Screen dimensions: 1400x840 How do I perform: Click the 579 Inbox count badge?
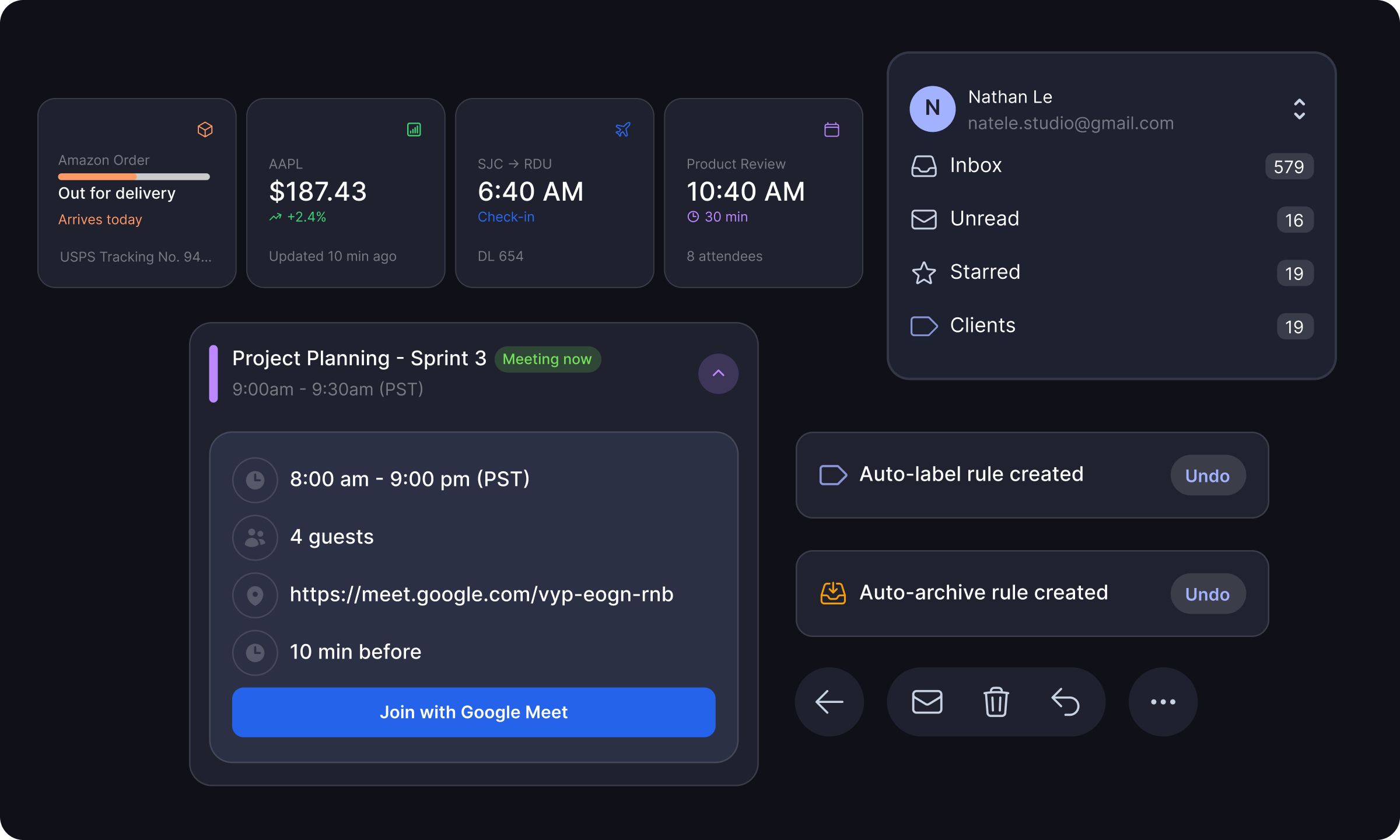click(1289, 167)
